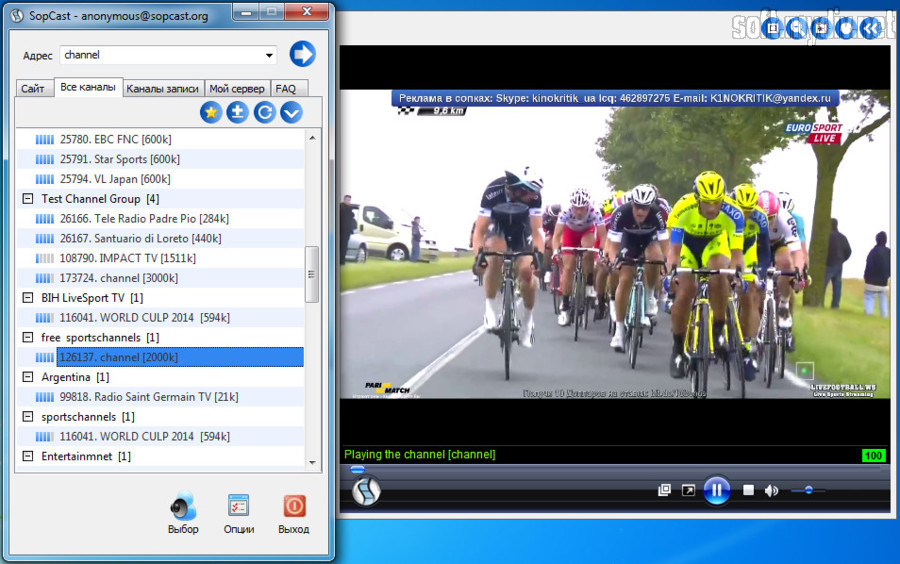Click the Выход exit button
Screen dimensions: 900x564
coord(294,514)
